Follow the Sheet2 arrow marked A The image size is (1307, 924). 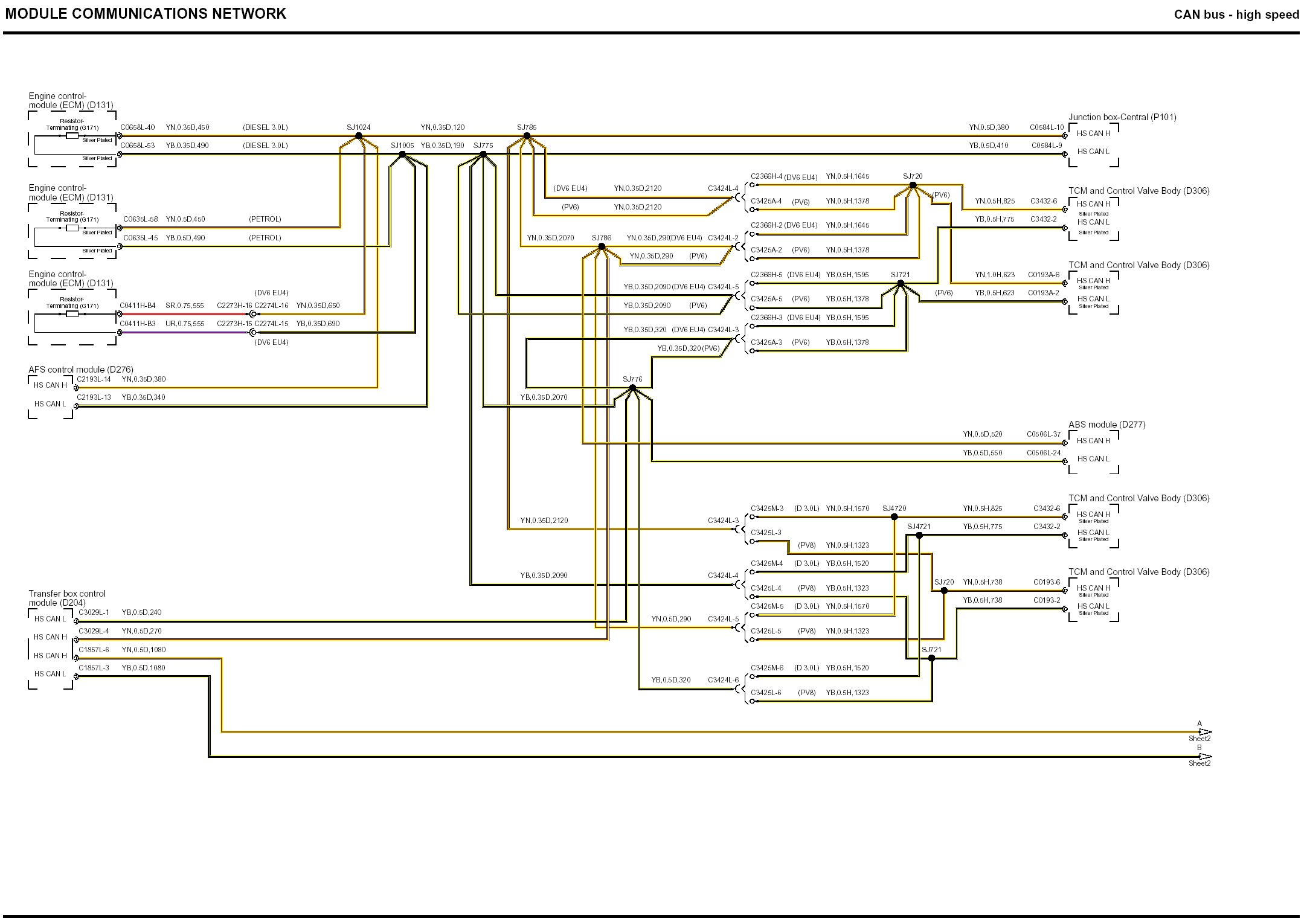[1205, 732]
